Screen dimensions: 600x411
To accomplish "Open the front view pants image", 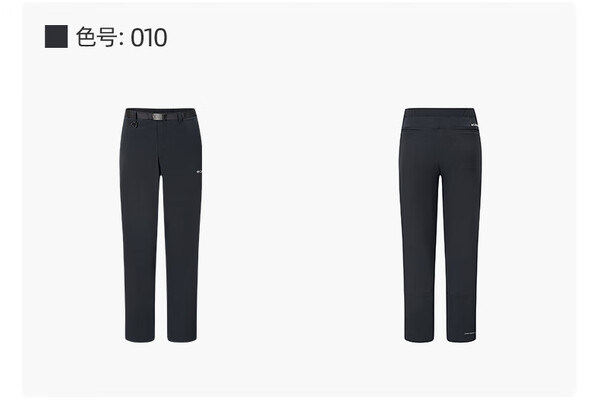I will [x=161, y=225].
